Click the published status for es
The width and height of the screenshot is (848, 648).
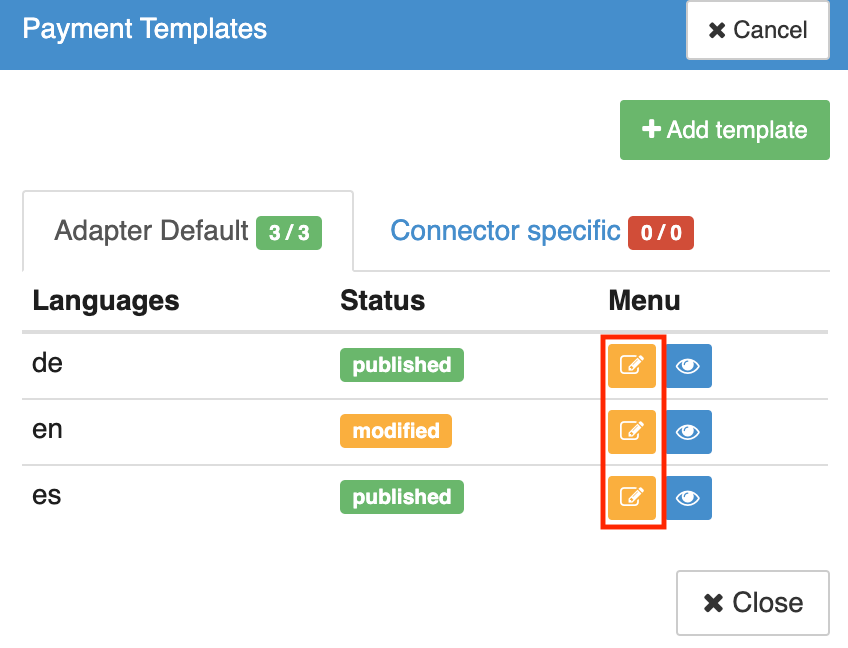click(x=402, y=497)
